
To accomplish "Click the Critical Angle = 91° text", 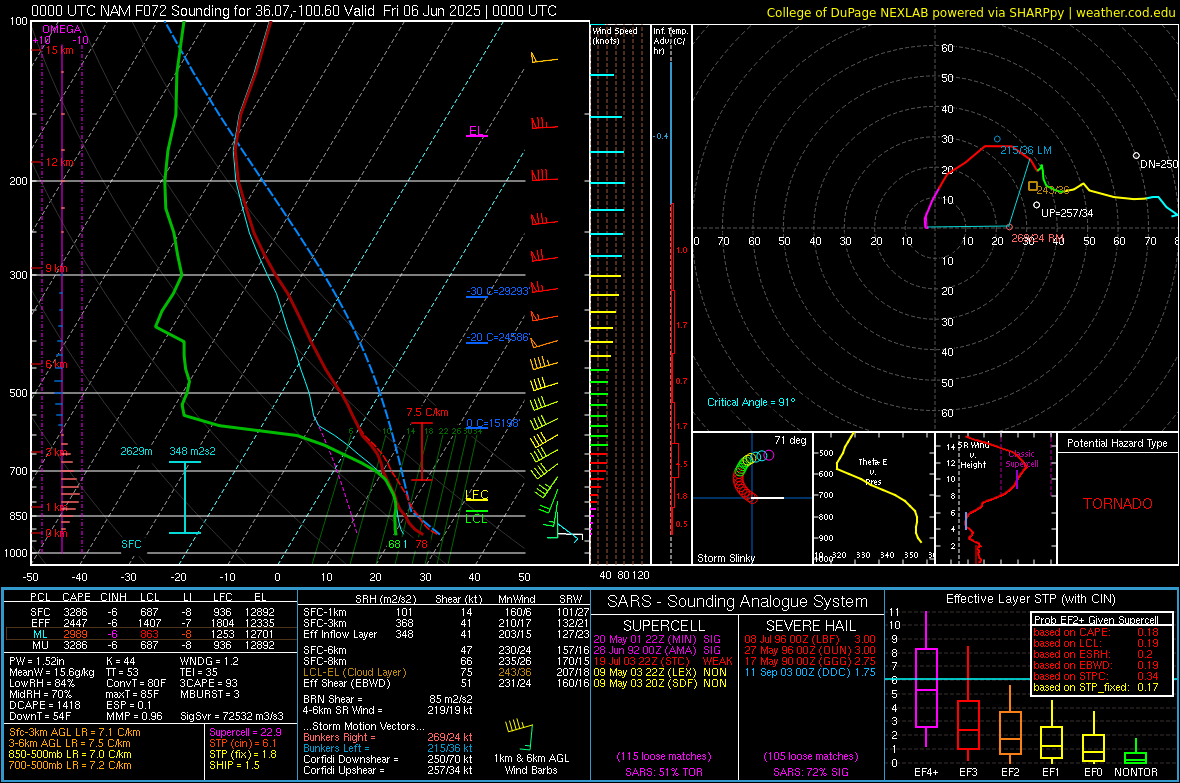I will pyautogui.click(x=751, y=402).
